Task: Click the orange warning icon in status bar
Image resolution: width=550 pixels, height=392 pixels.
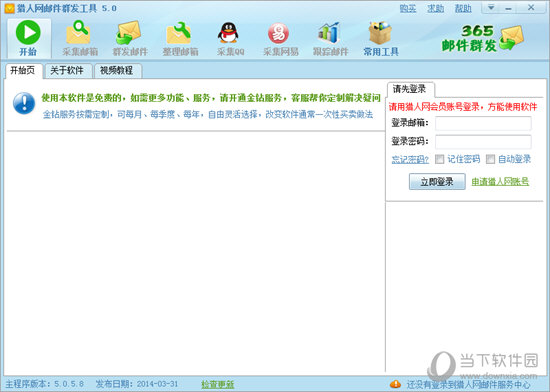Action: pyautogui.click(x=395, y=384)
